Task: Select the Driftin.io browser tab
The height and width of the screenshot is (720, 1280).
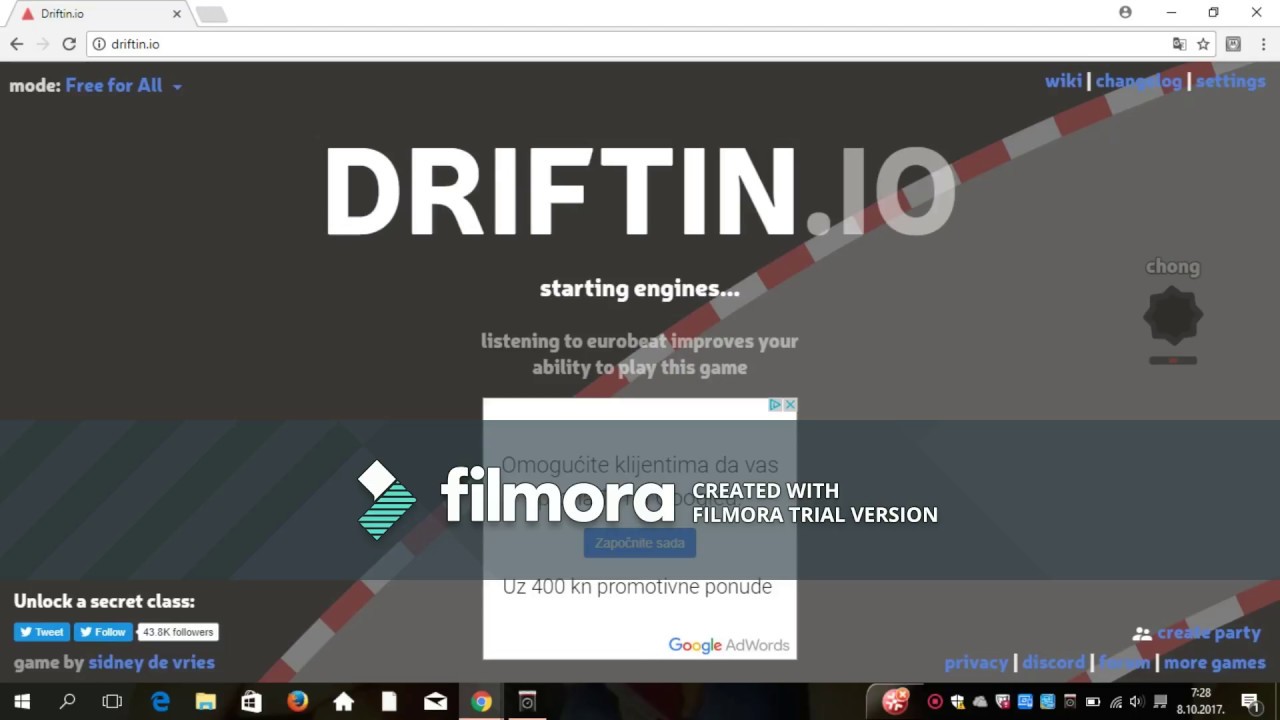Action: click(96, 14)
